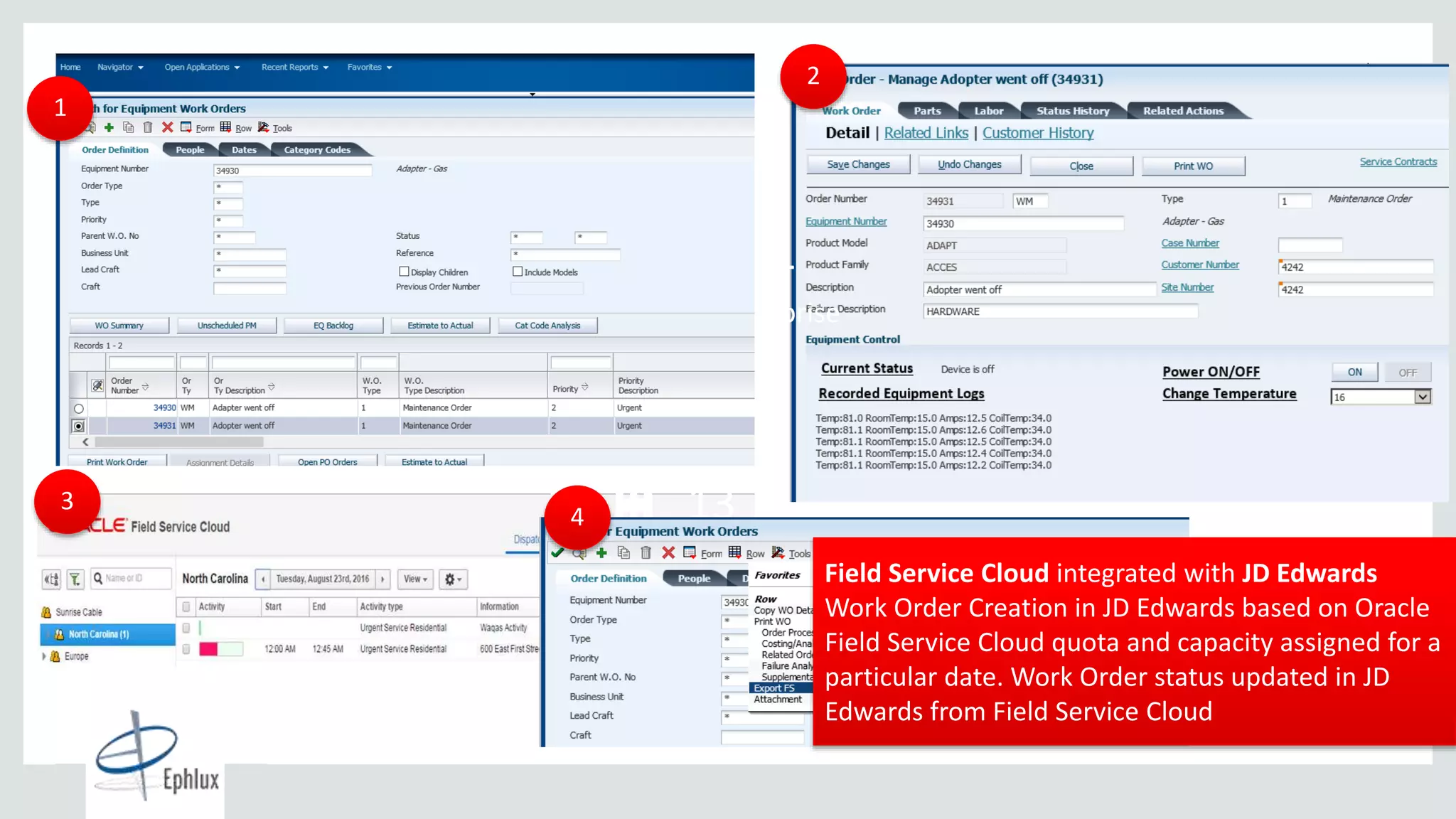The image size is (1456, 819).
Task: Check select-all checkbox in Activity header
Action: click(186, 606)
